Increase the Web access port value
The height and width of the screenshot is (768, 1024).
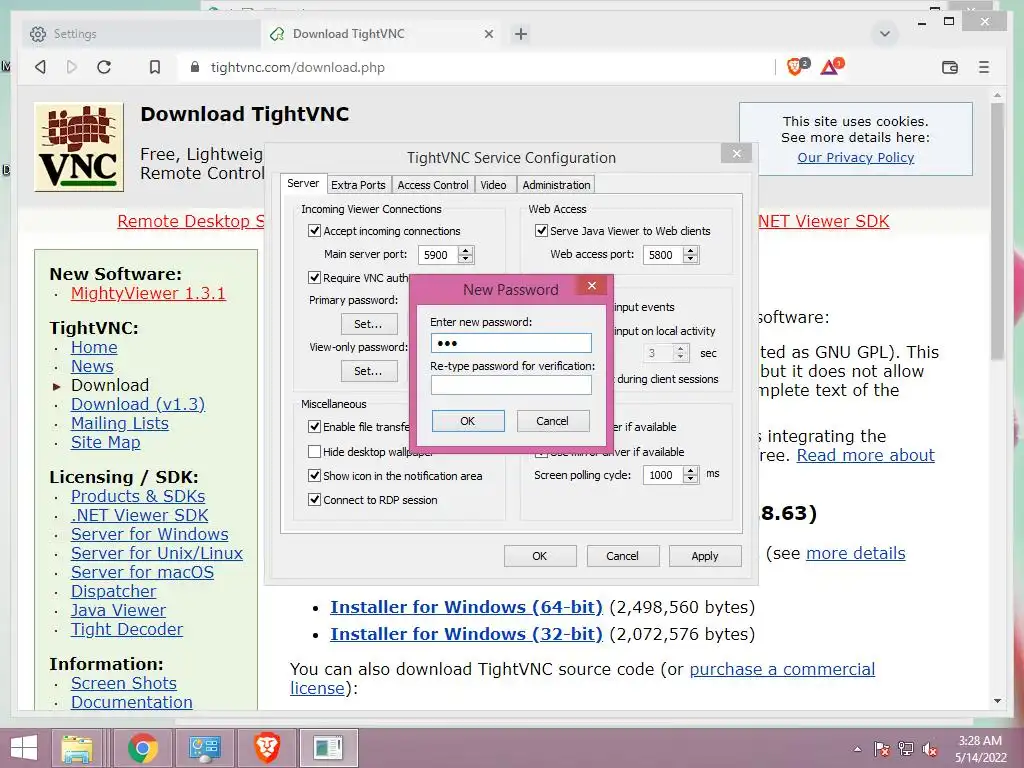690,250
